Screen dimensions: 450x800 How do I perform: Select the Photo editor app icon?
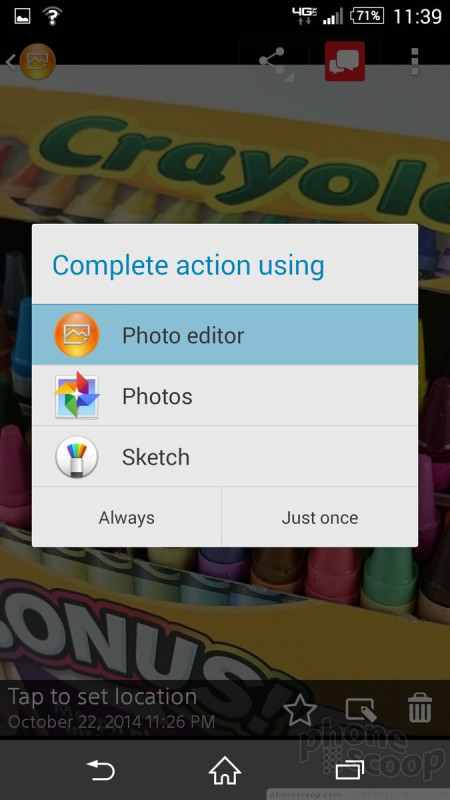[77, 335]
